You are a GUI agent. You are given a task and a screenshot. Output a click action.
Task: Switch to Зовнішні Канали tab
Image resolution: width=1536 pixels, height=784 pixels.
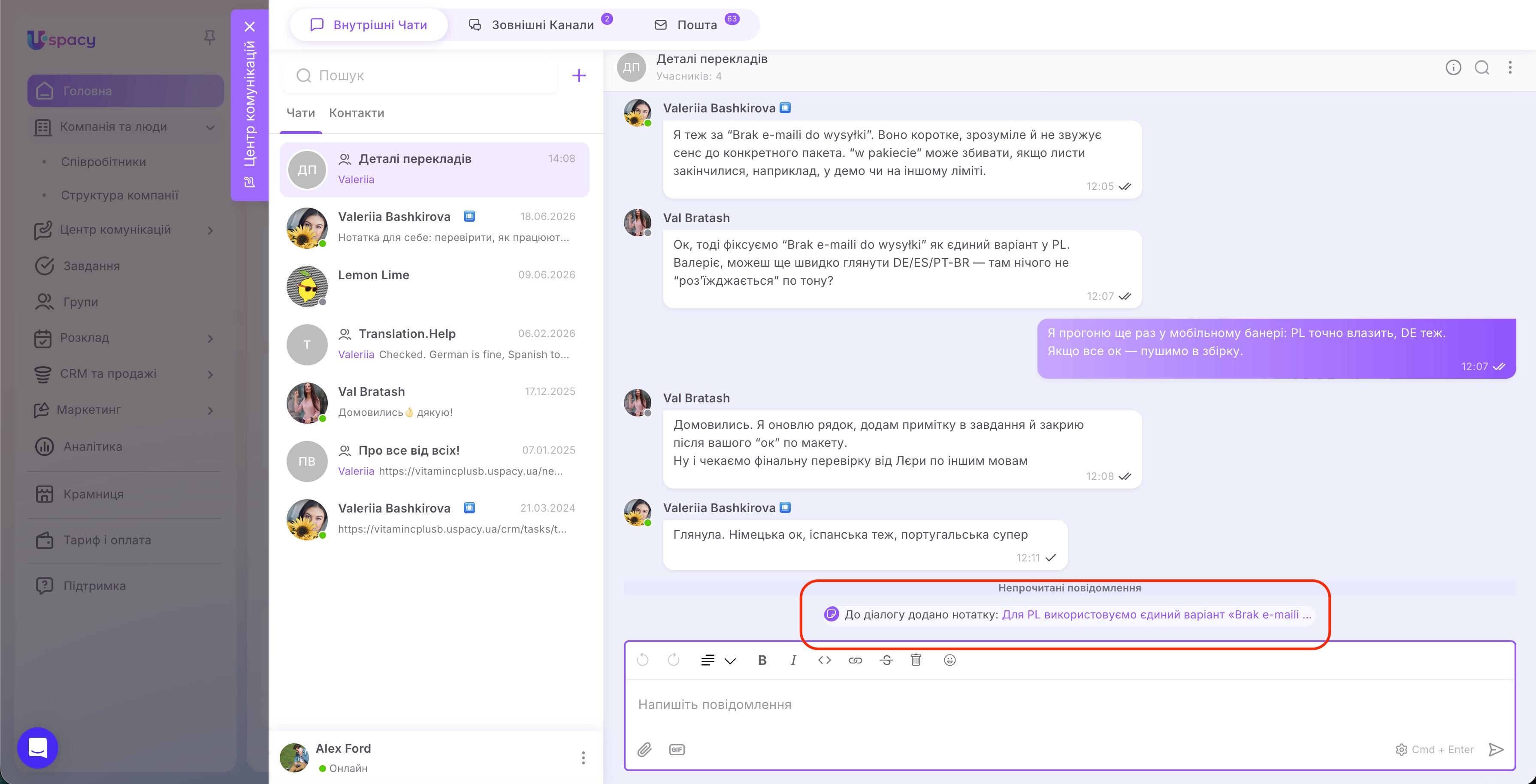(x=540, y=25)
